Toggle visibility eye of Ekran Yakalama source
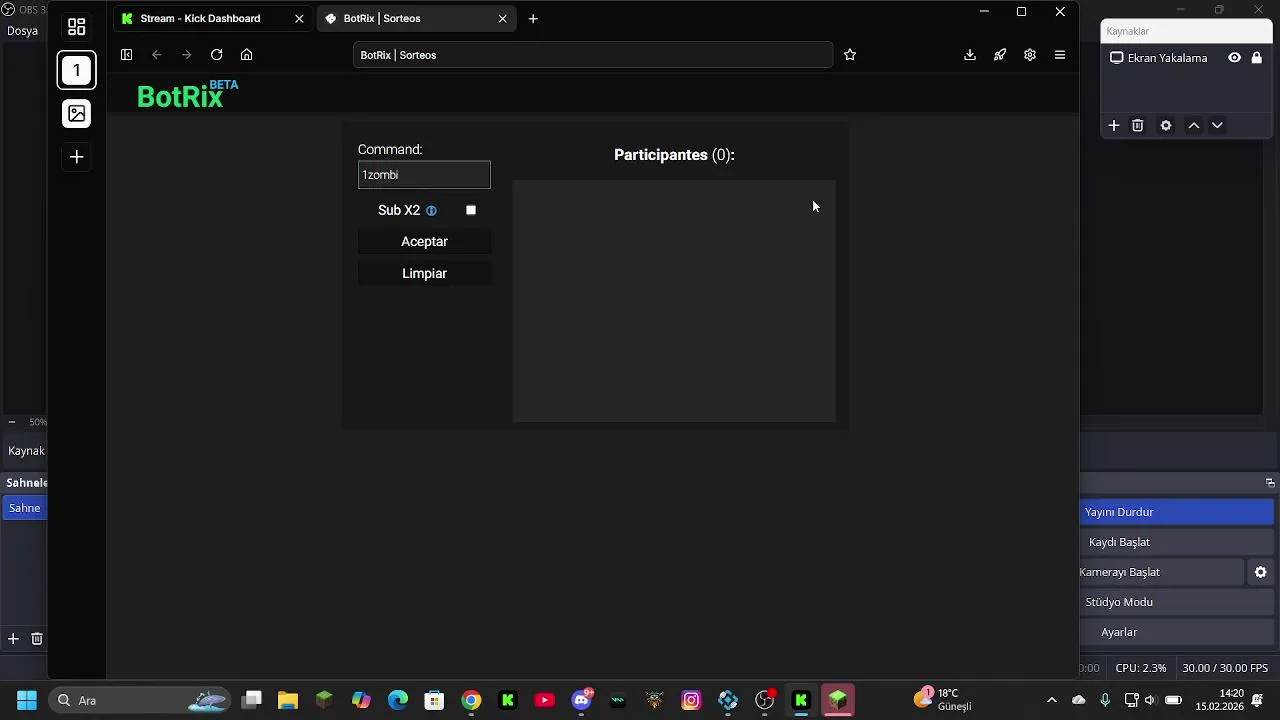The width and height of the screenshot is (1280, 720). coord(1235,58)
